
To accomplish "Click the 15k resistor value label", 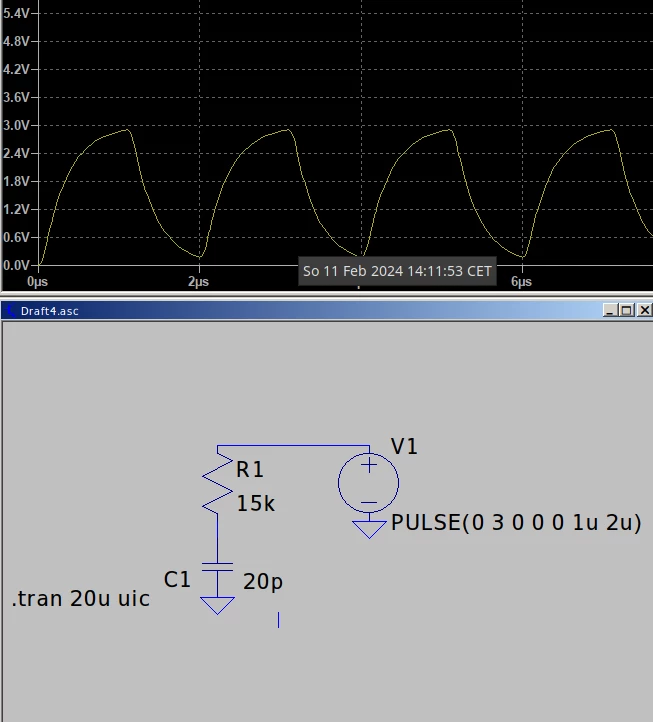I will pos(256,504).
